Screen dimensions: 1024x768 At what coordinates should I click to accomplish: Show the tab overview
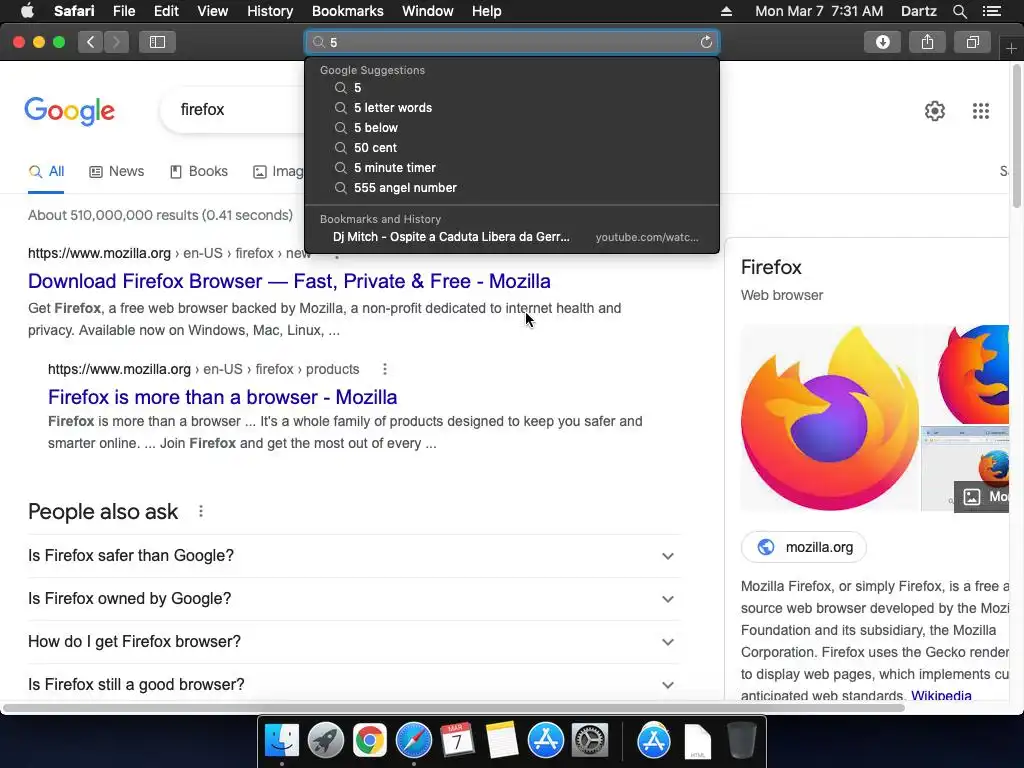click(x=972, y=42)
